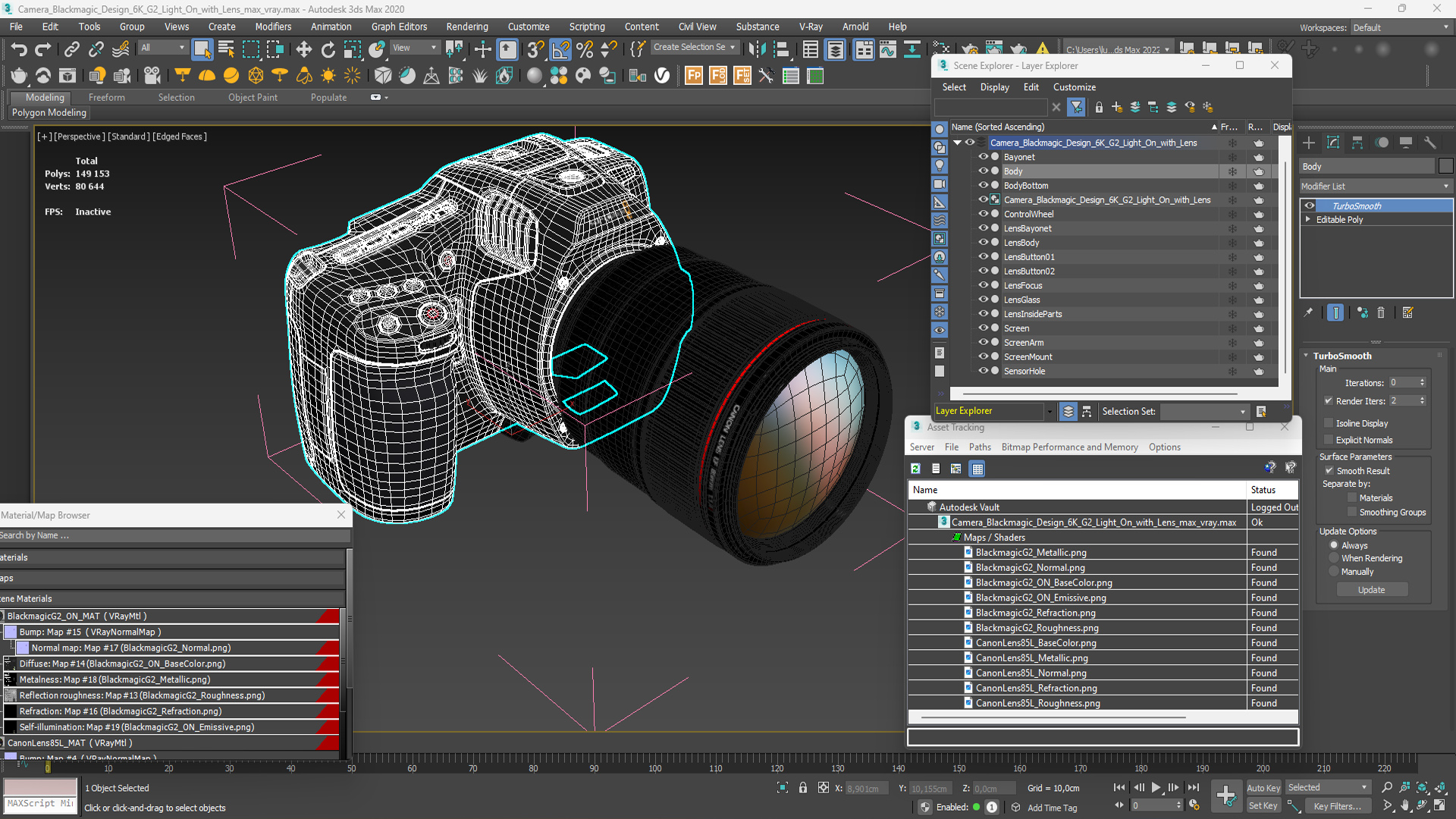This screenshot has width=1456, height=819.
Task: Toggle show end result icon
Action: click(1335, 312)
